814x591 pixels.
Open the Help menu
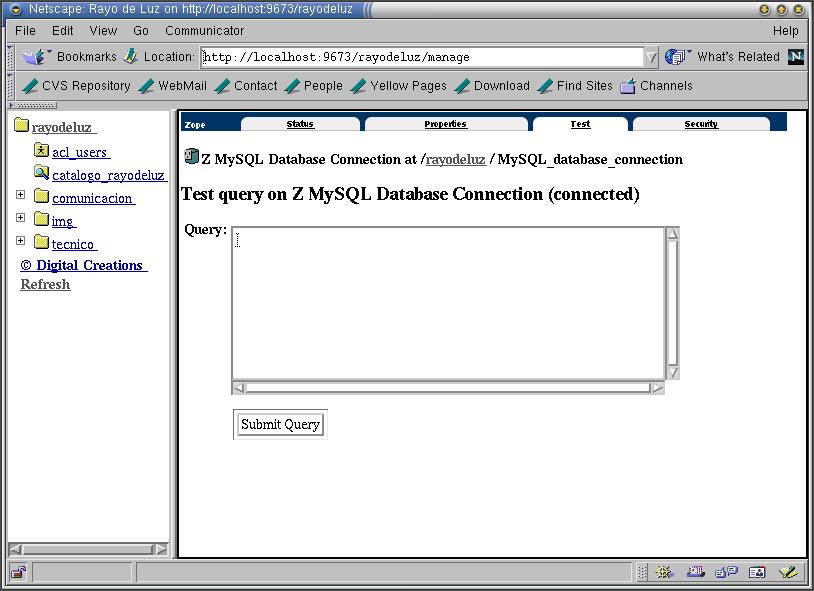785,31
